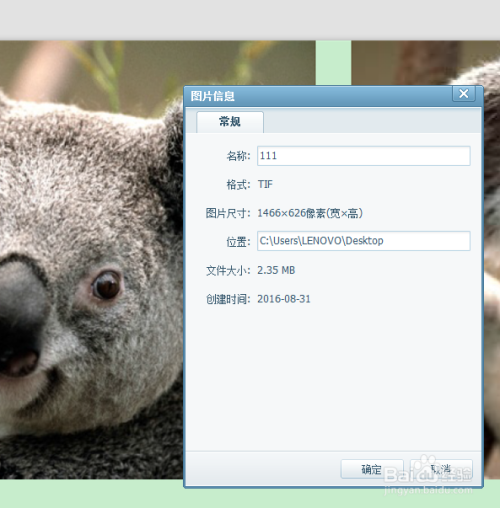This screenshot has height=508, width=500.
Task: Select the 常规 tab
Action: (x=230, y=122)
